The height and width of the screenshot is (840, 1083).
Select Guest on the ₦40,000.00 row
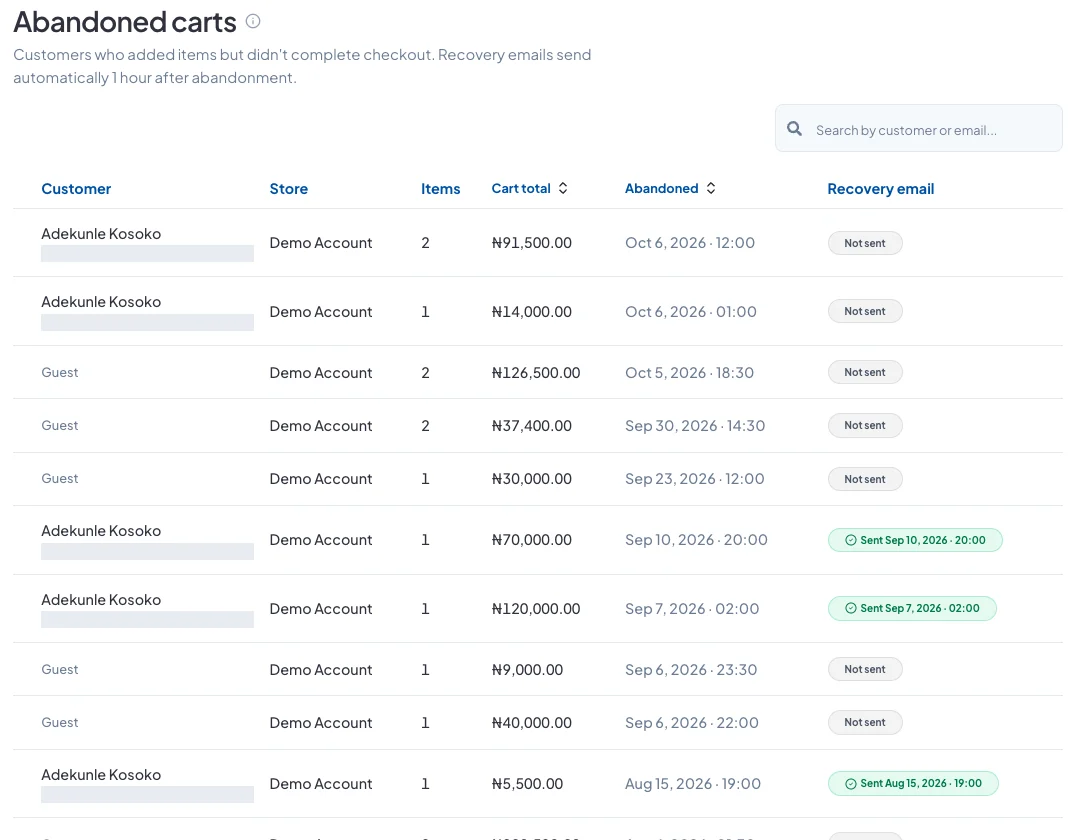tap(59, 723)
